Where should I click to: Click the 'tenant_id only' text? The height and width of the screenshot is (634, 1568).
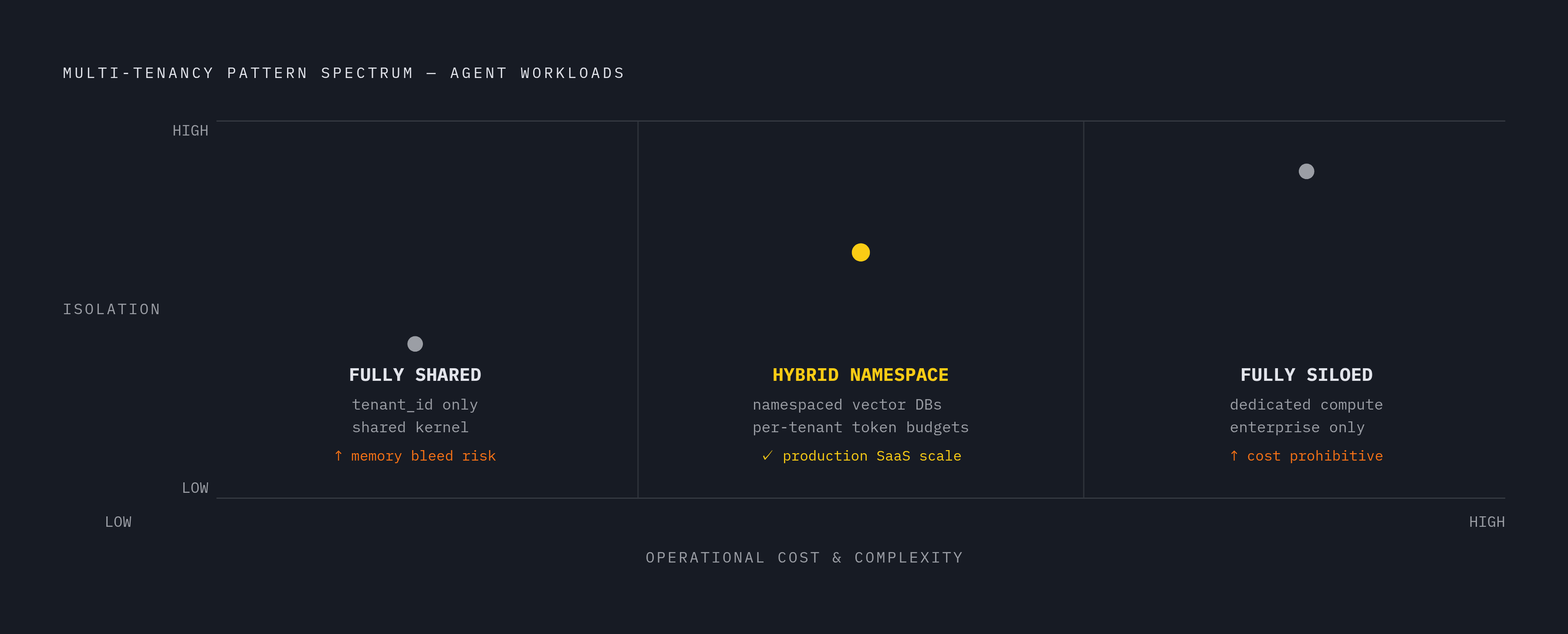(415, 404)
